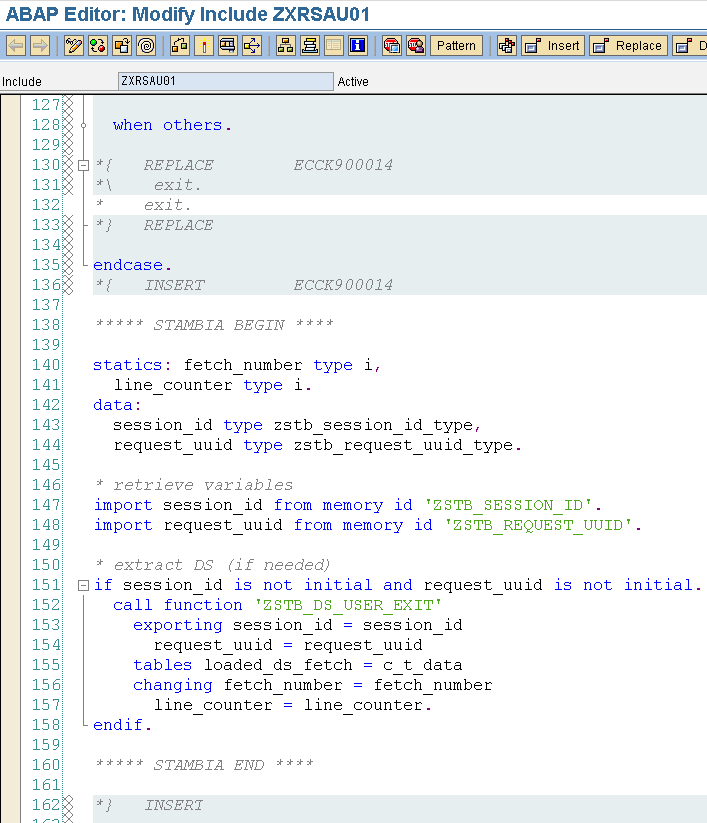Screen dimensions: 707x823
Task: Open the Where-Used List icon
Action: (x=252, y=46)
